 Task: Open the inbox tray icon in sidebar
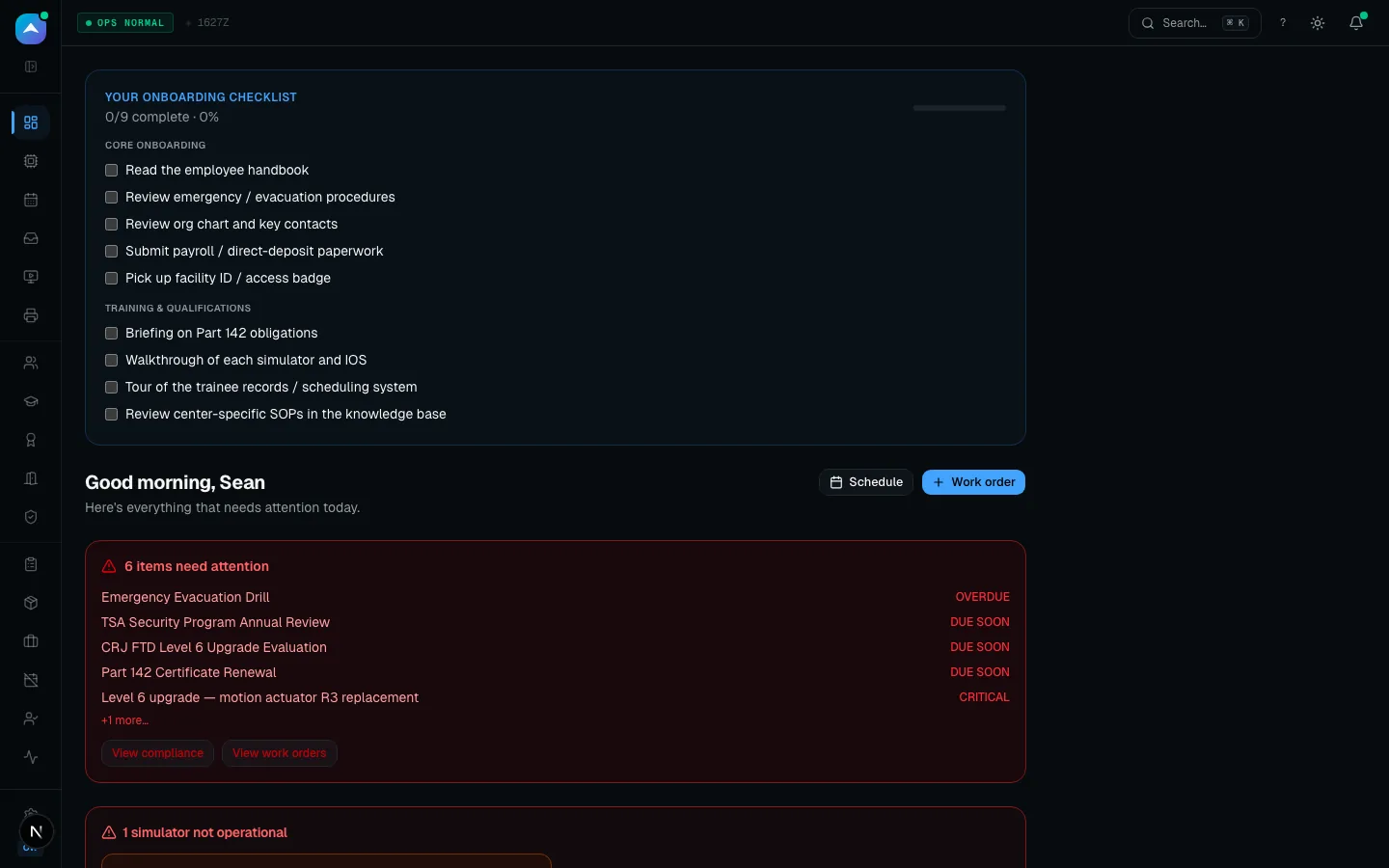[x=31, y=238]
